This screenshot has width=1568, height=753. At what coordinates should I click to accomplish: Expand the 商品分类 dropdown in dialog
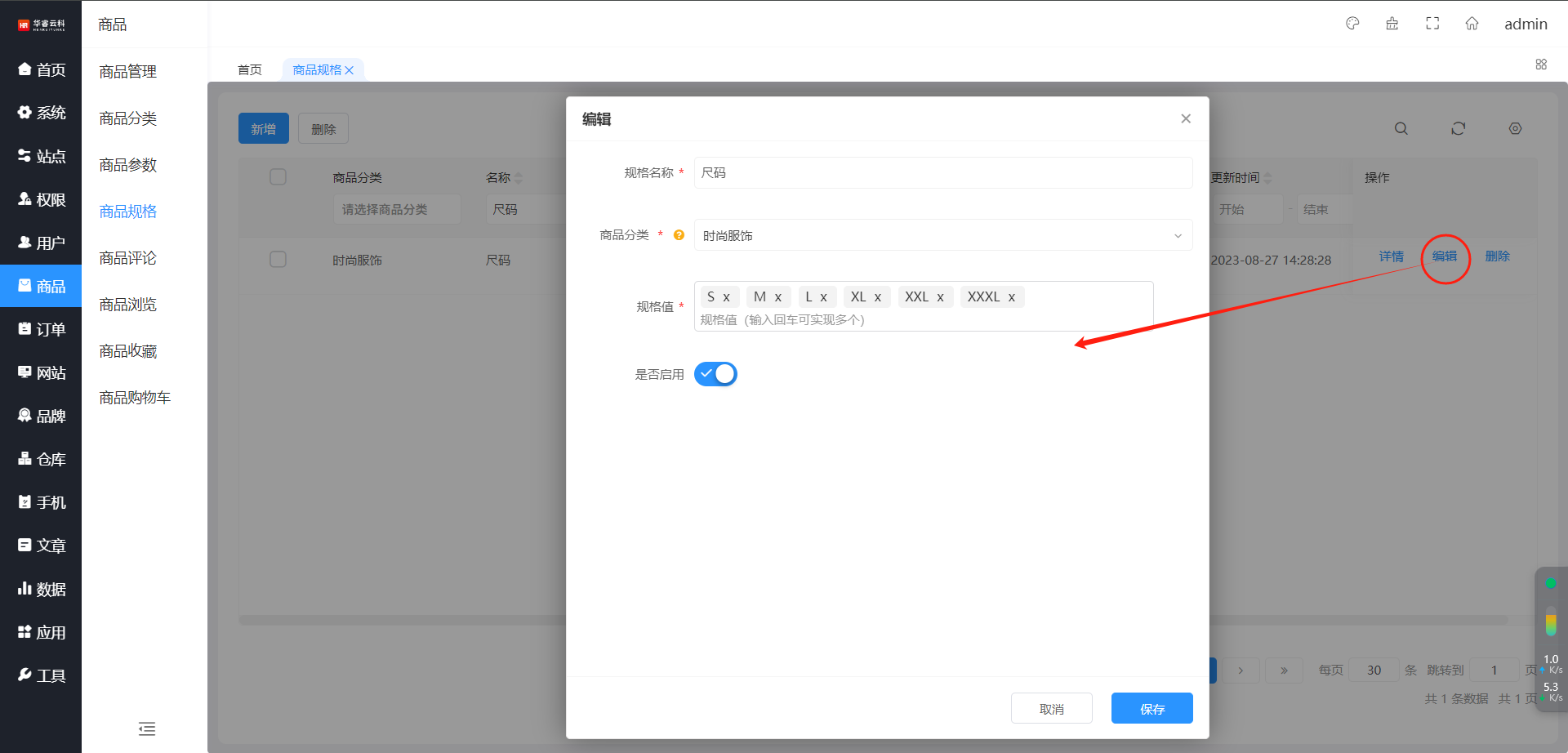coord(942,235)
